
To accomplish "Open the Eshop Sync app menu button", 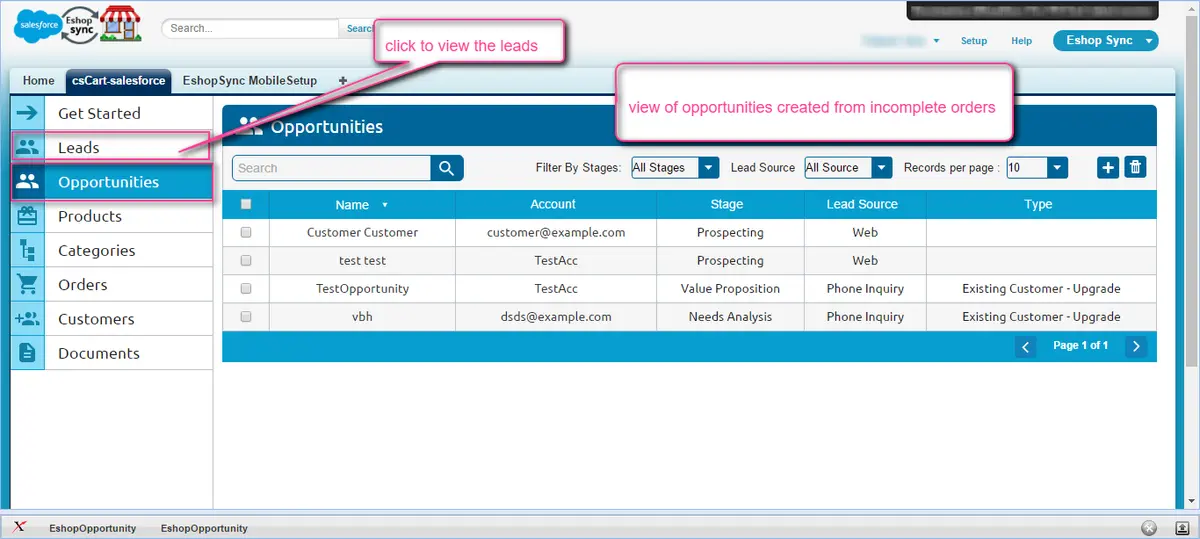I will (x=1105, y=41).
